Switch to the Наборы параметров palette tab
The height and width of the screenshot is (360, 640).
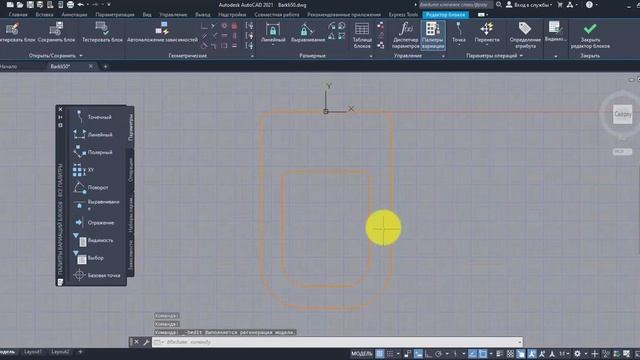(131, 214)
